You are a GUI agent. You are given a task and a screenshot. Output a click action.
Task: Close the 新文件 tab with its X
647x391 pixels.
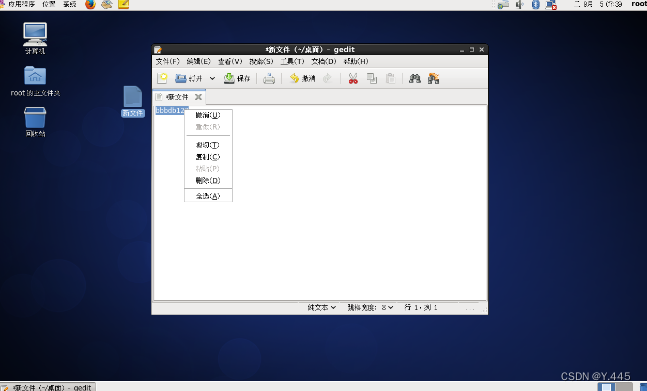(198, 97)
